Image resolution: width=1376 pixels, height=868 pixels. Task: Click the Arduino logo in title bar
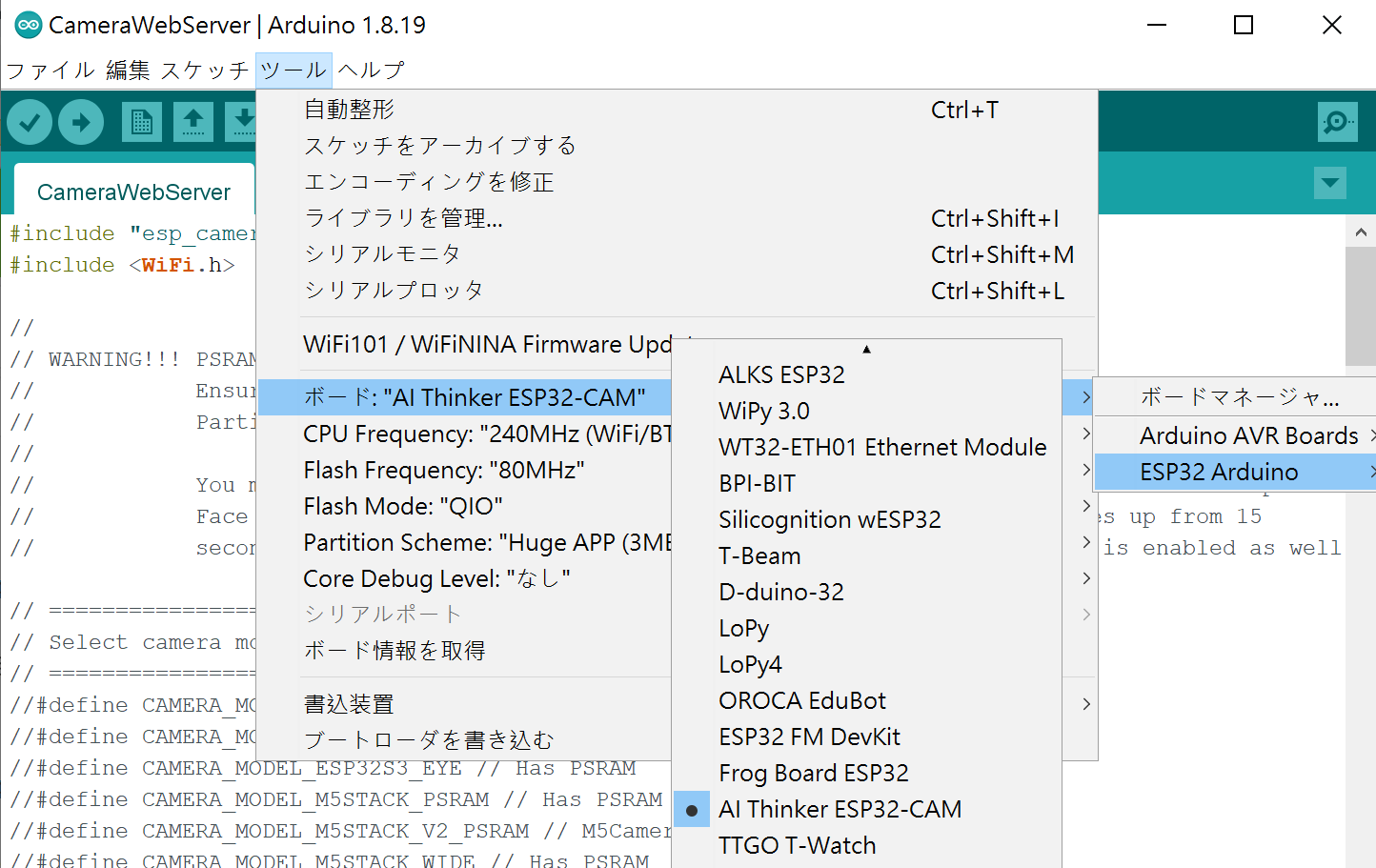(x=29, y=25)
